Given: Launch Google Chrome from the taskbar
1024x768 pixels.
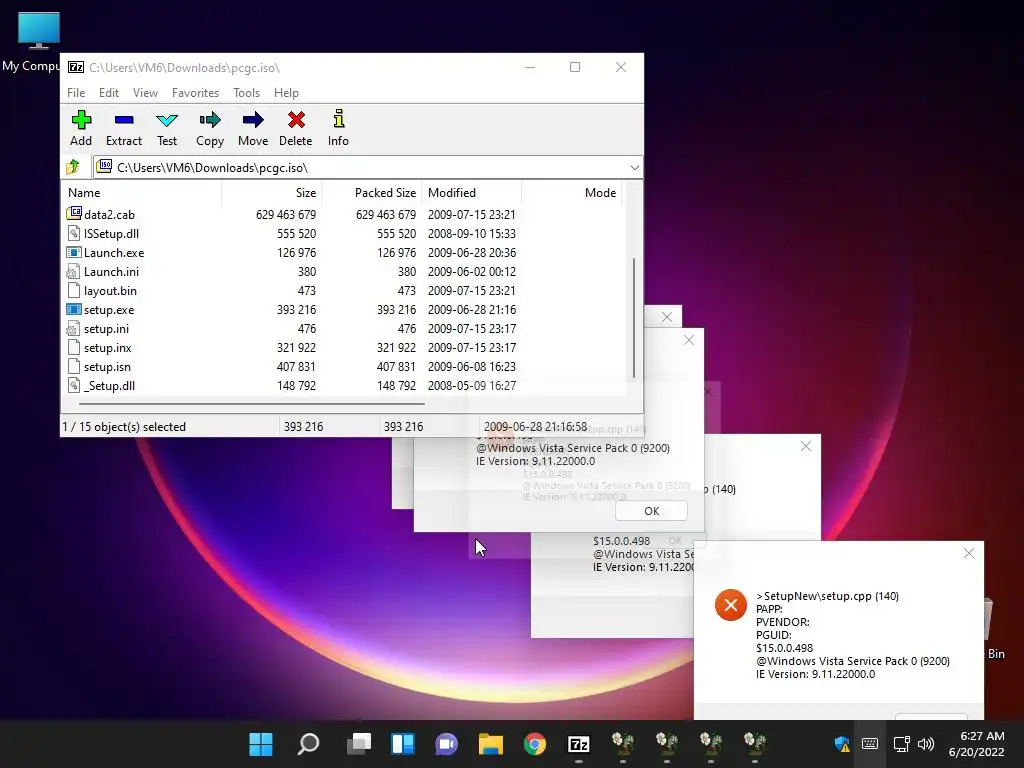Looking at the screenshot, I should point(535,744).
